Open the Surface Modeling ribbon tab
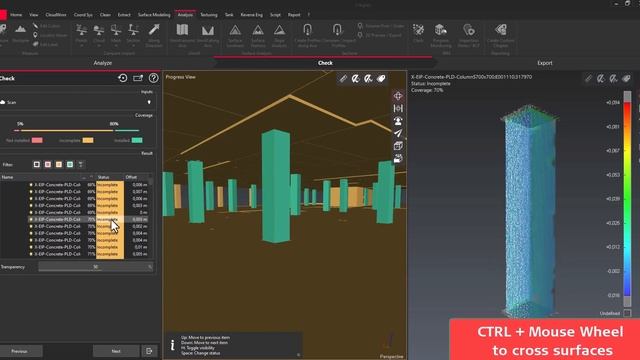Viewport: 640px width, 360px height. coord(154,15)
